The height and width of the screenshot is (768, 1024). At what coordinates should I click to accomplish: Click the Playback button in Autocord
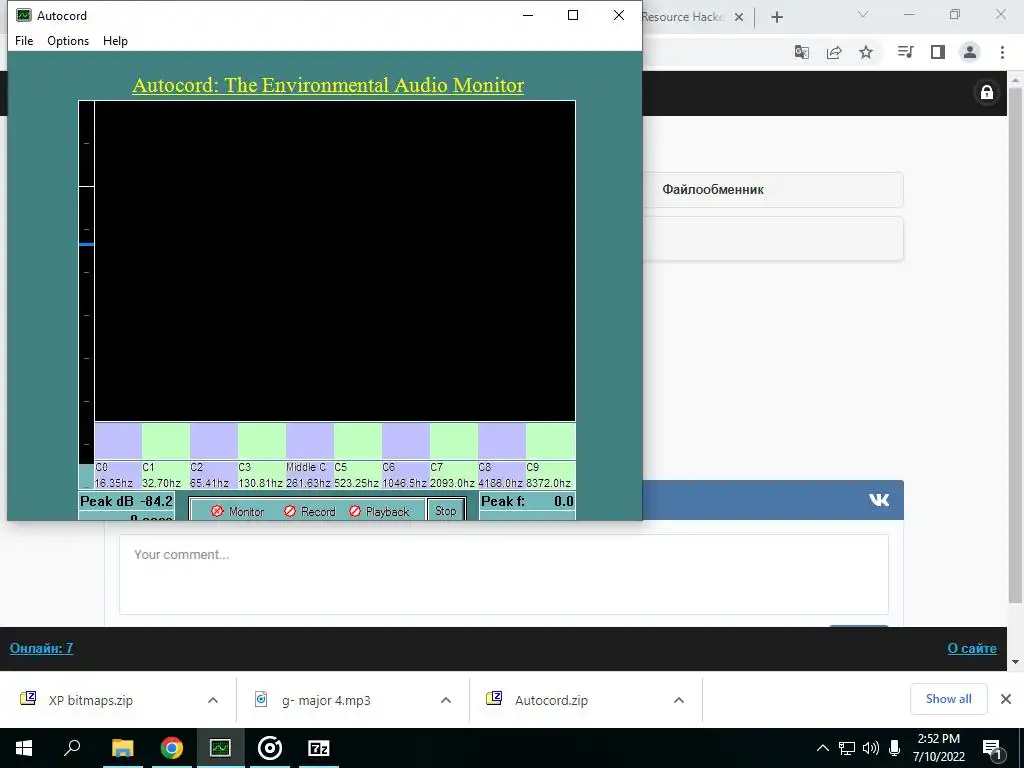[x=379, y=511]
